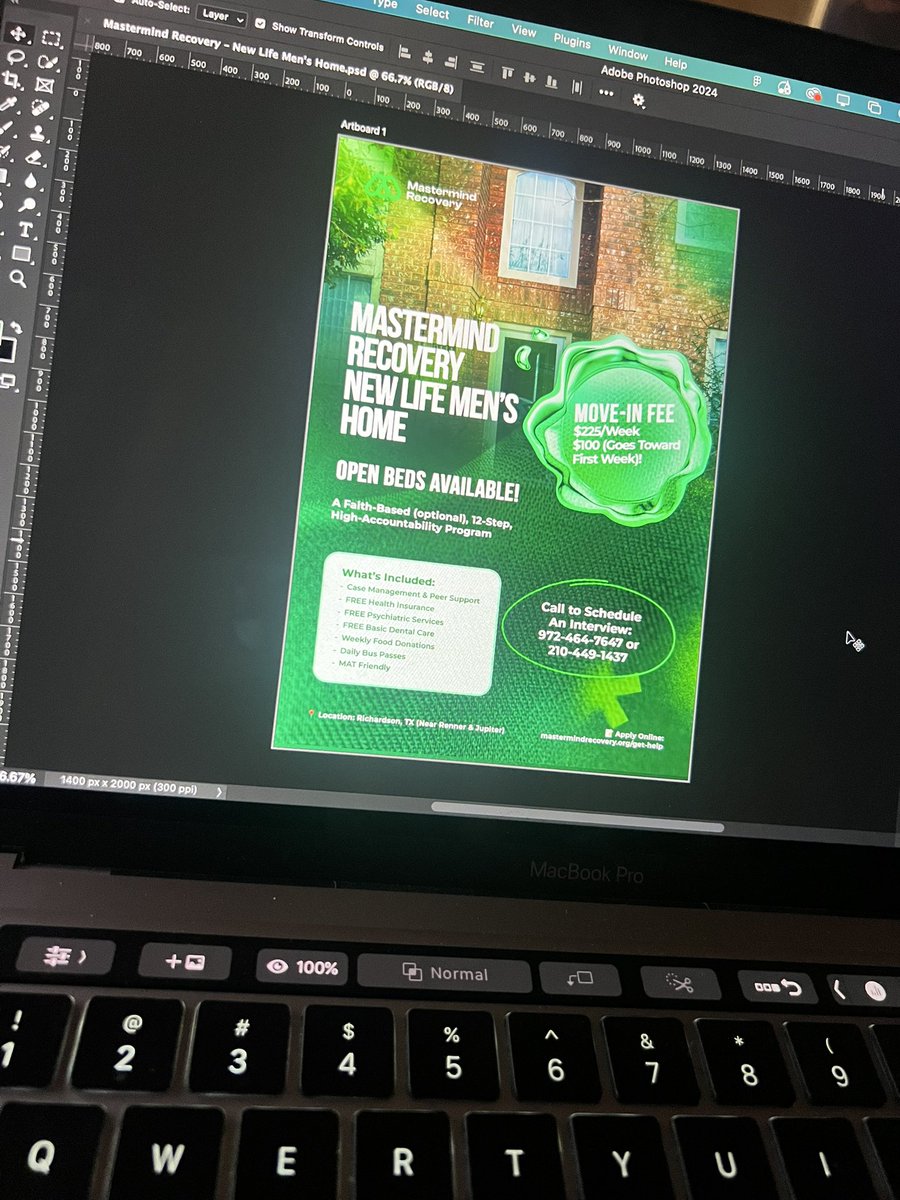Click the workspace settings gear button
The height and width of the screenshot is (1200, 900).
click(x=639, y=100)
